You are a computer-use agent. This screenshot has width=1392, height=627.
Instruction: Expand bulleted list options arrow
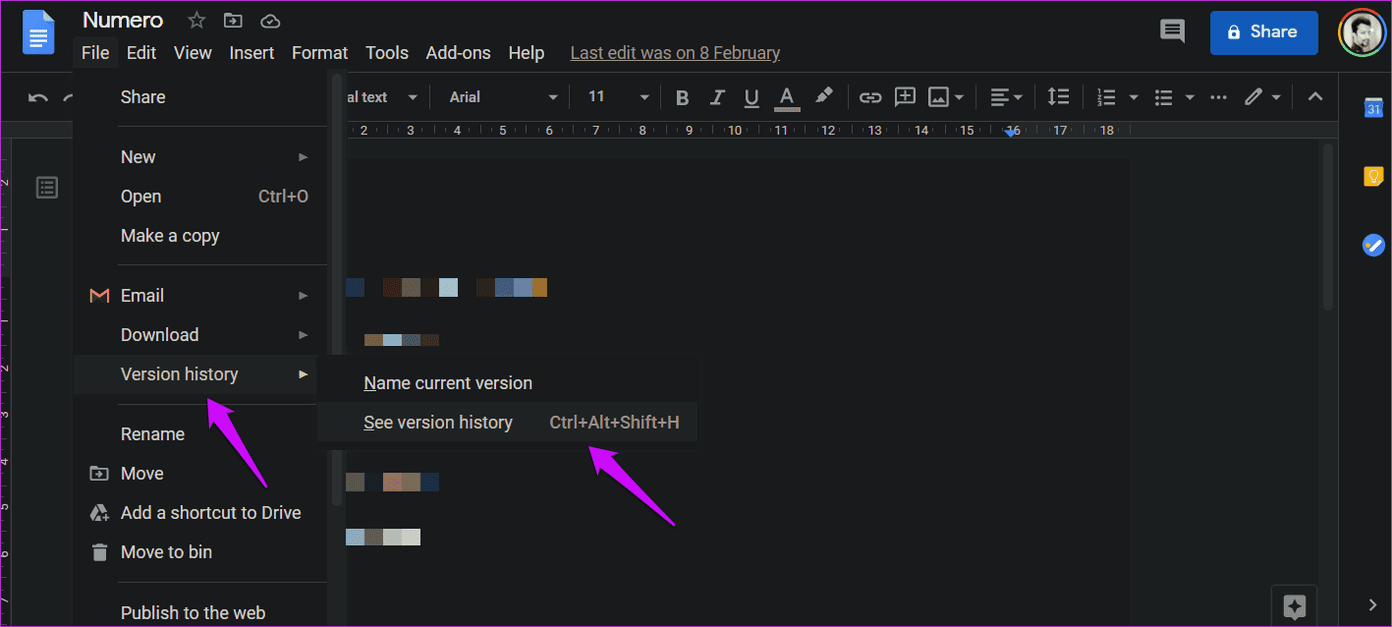(x=1190, y=97)
